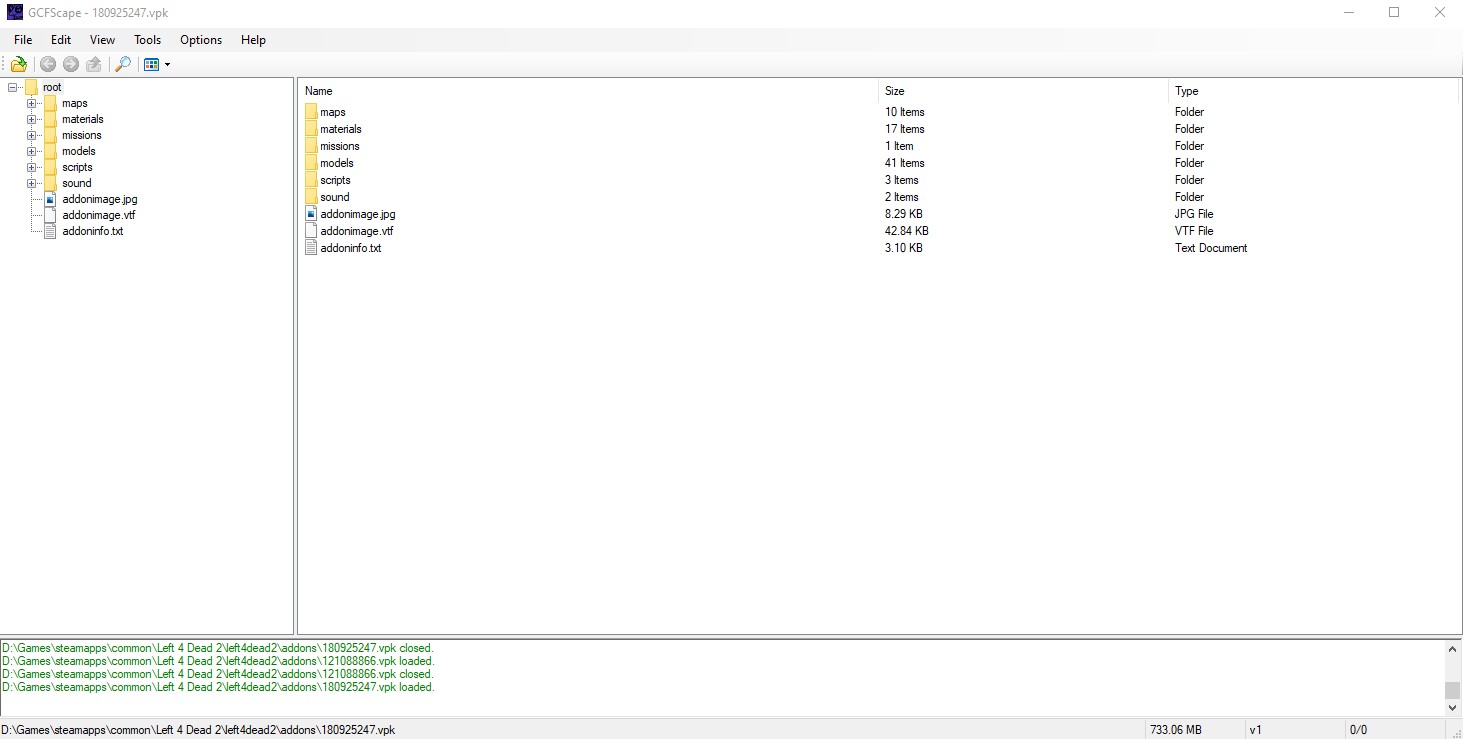Click the log panel scrollbar thumb
This screenshot has width=1463, height=739.
point(1452,690)
